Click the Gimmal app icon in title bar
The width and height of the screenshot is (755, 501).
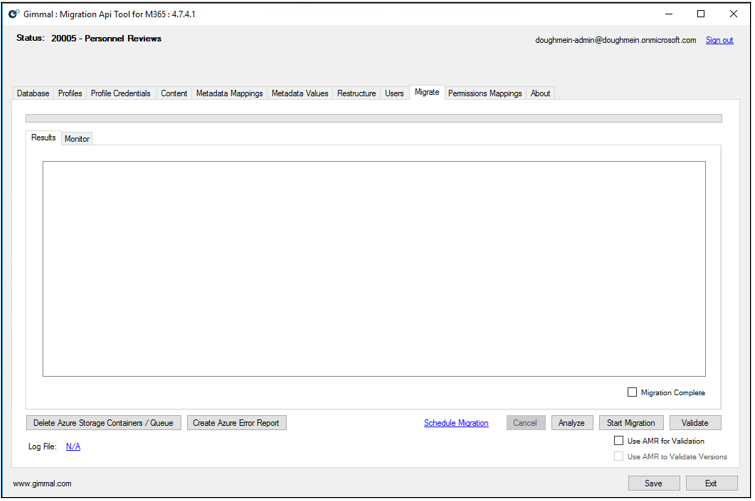click(x=13, y=14)
